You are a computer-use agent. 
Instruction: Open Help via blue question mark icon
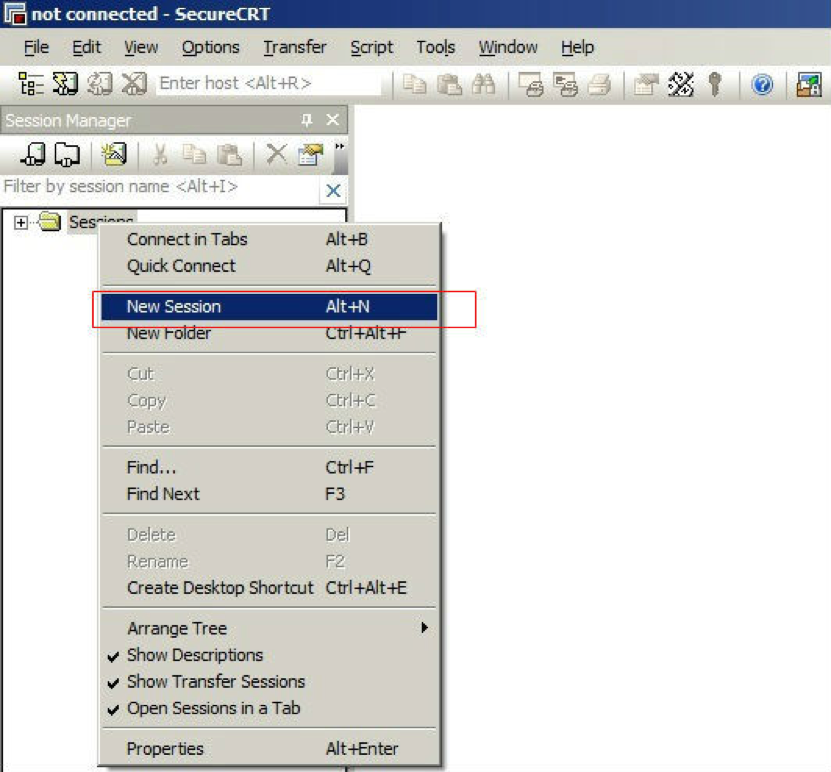[x=762, y=84]
